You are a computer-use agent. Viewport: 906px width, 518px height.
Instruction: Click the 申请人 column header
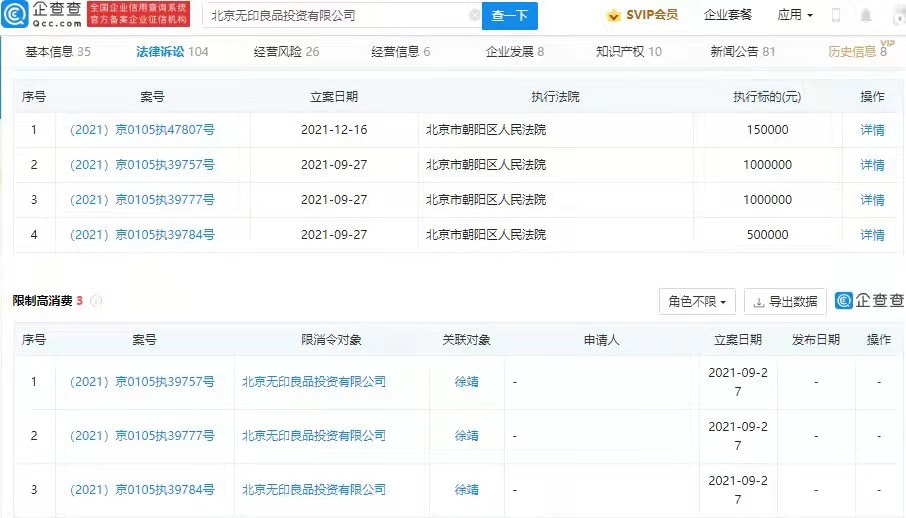pyautogui.click(x=601, y=340)
